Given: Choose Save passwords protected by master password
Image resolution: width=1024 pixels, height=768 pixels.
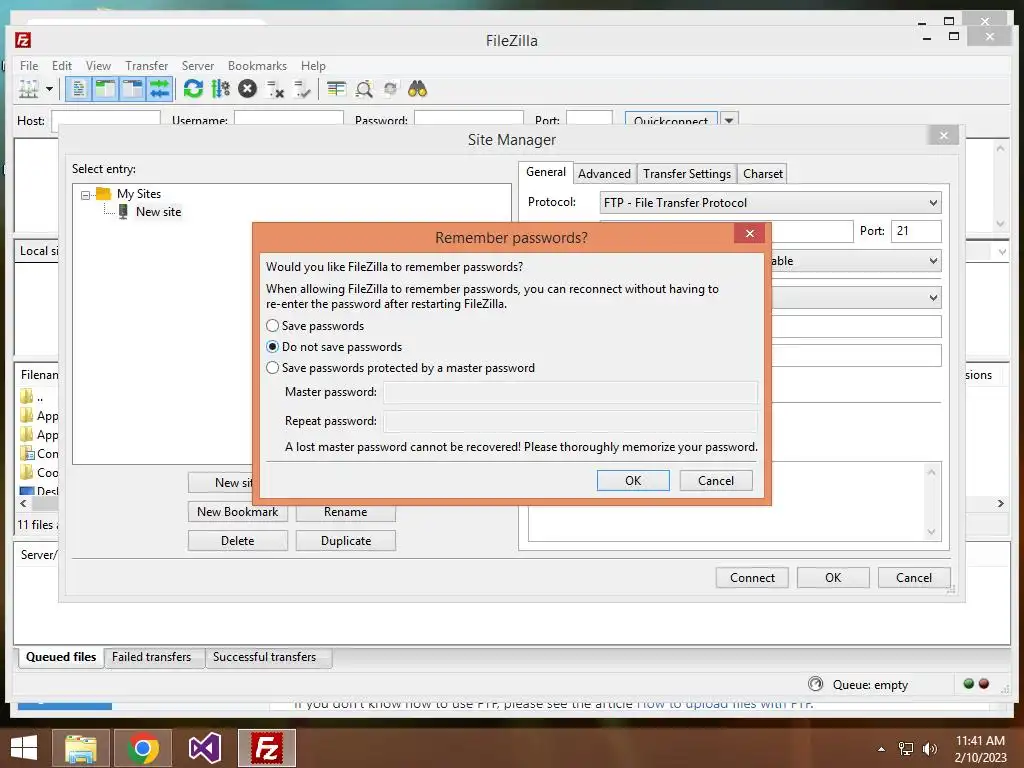Looking at the screenshot, I should pyautogui.click(x=272, y=368).
